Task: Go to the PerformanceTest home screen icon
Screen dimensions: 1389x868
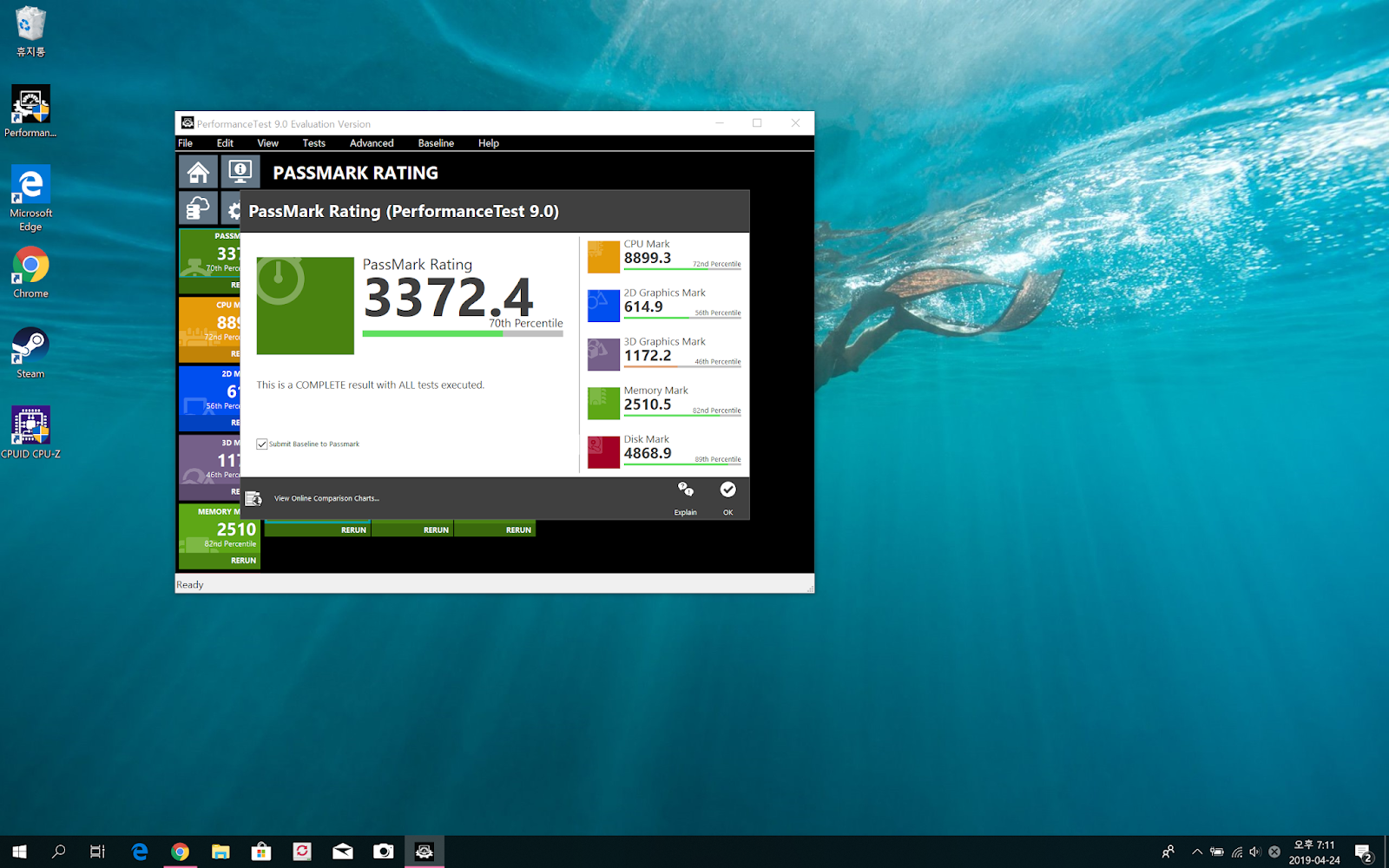Action: pos(198,172)
